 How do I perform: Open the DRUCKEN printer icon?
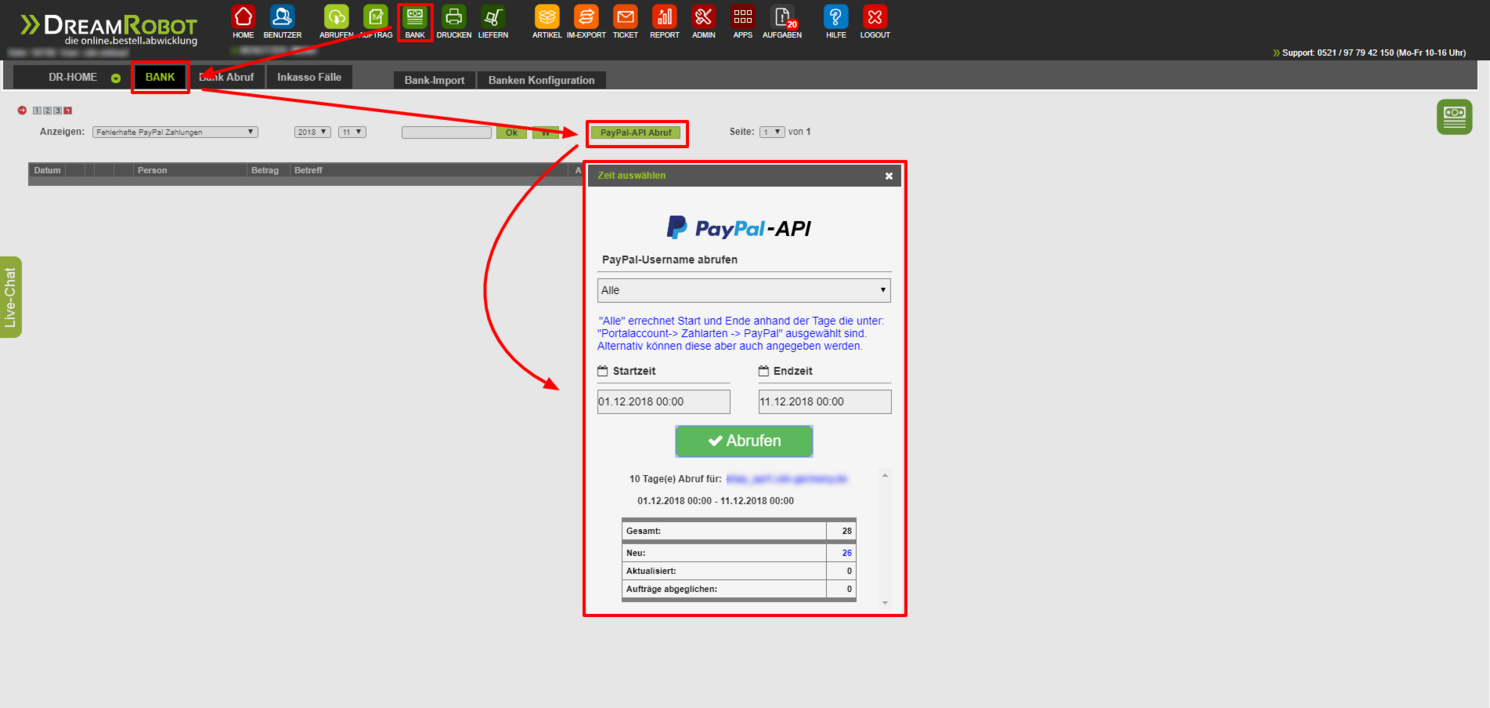click(454, 17)
